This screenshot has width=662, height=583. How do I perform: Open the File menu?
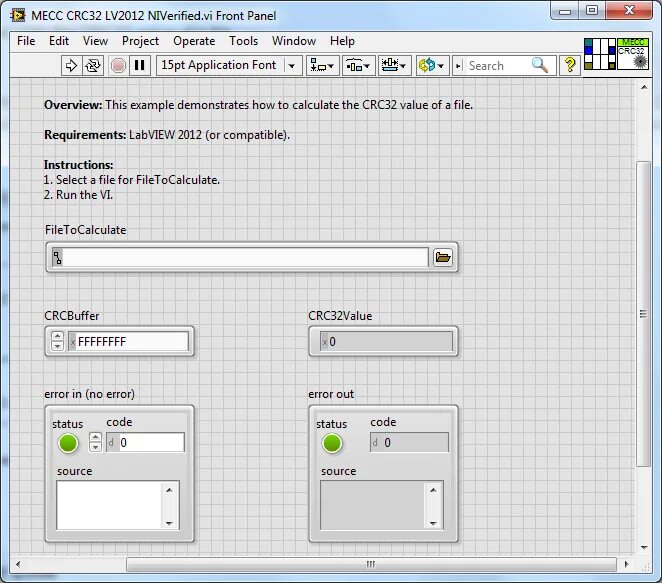(x=26, y=41)
